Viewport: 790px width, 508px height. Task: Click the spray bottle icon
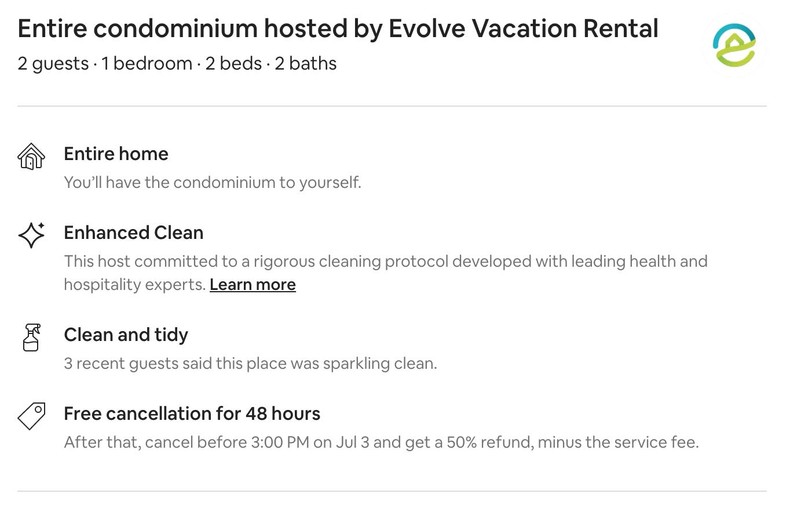[x=32, y=338]
